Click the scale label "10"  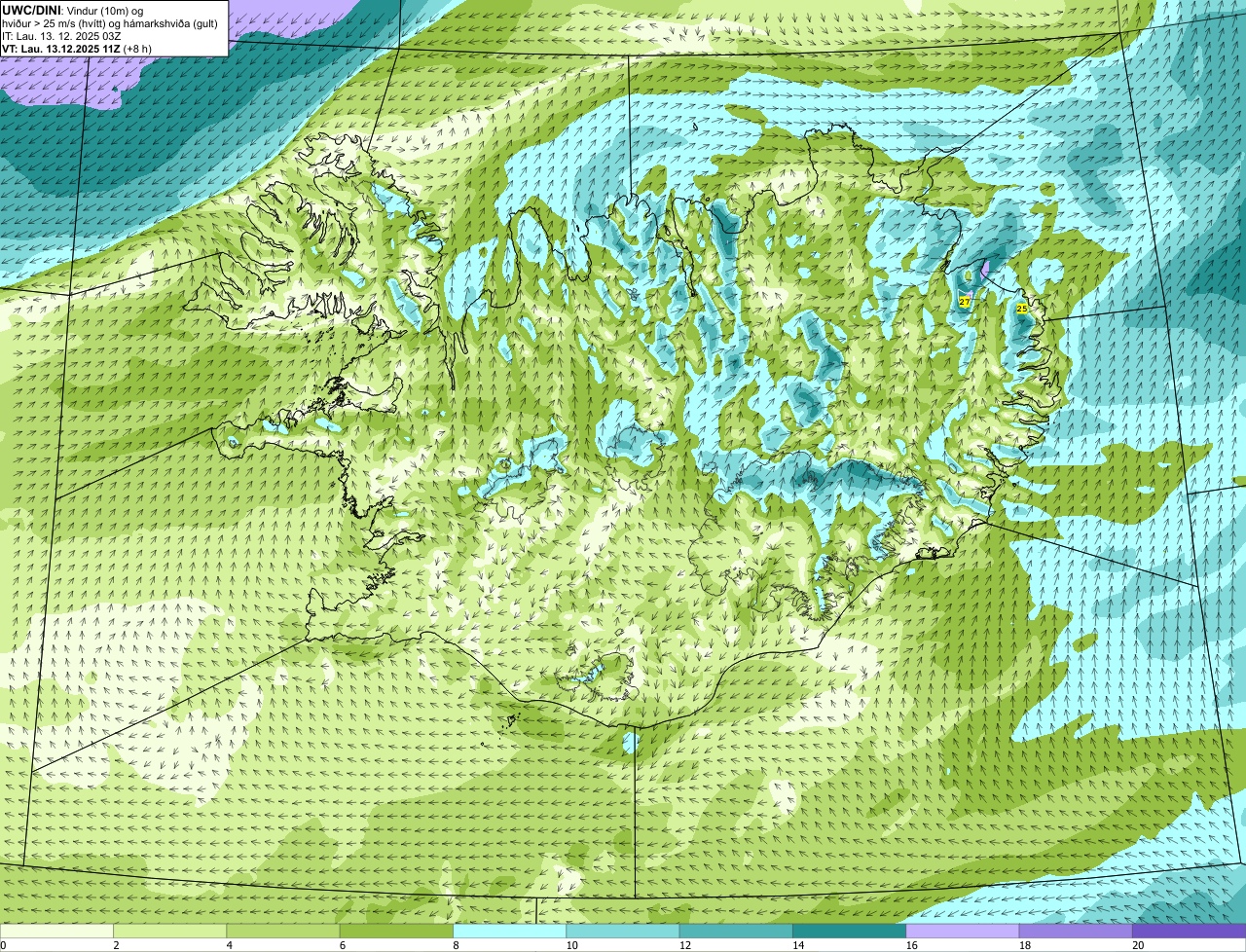pyautogui.click(x=571, y=945)
